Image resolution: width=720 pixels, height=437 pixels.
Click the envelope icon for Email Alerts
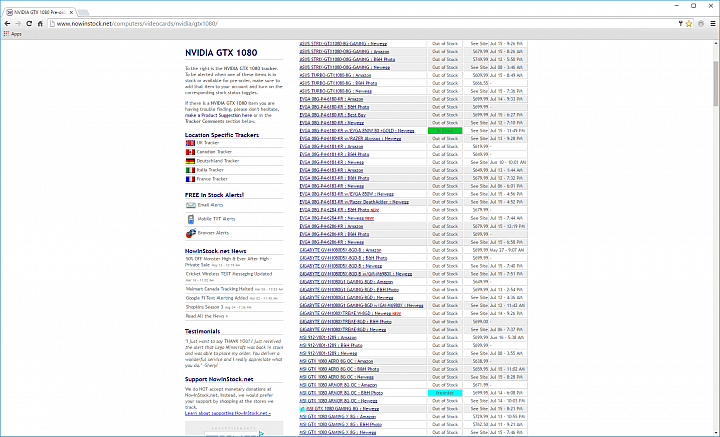[191, 205]
